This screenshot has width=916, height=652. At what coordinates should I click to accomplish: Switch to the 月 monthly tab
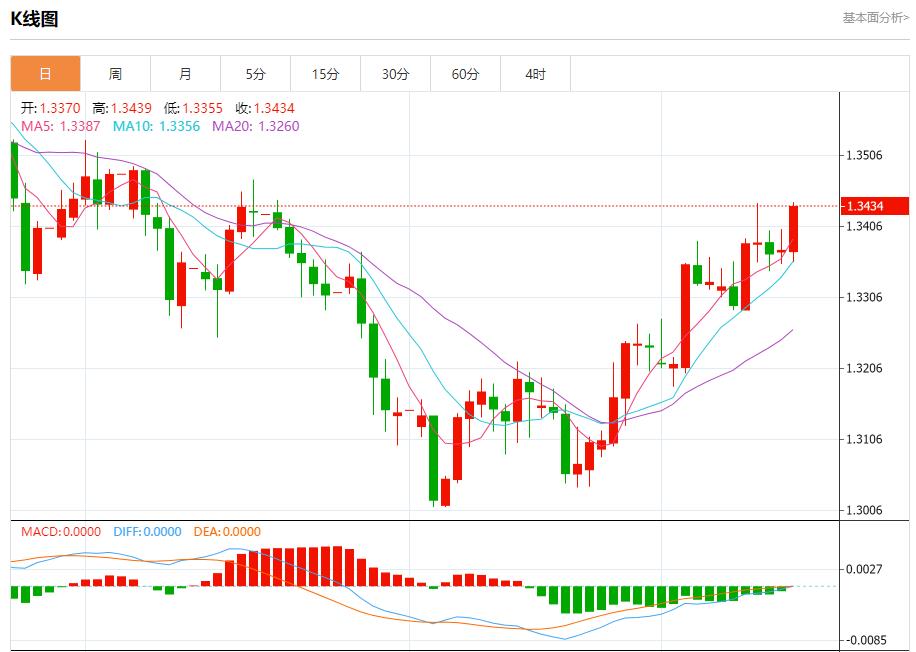coord(185,74)
